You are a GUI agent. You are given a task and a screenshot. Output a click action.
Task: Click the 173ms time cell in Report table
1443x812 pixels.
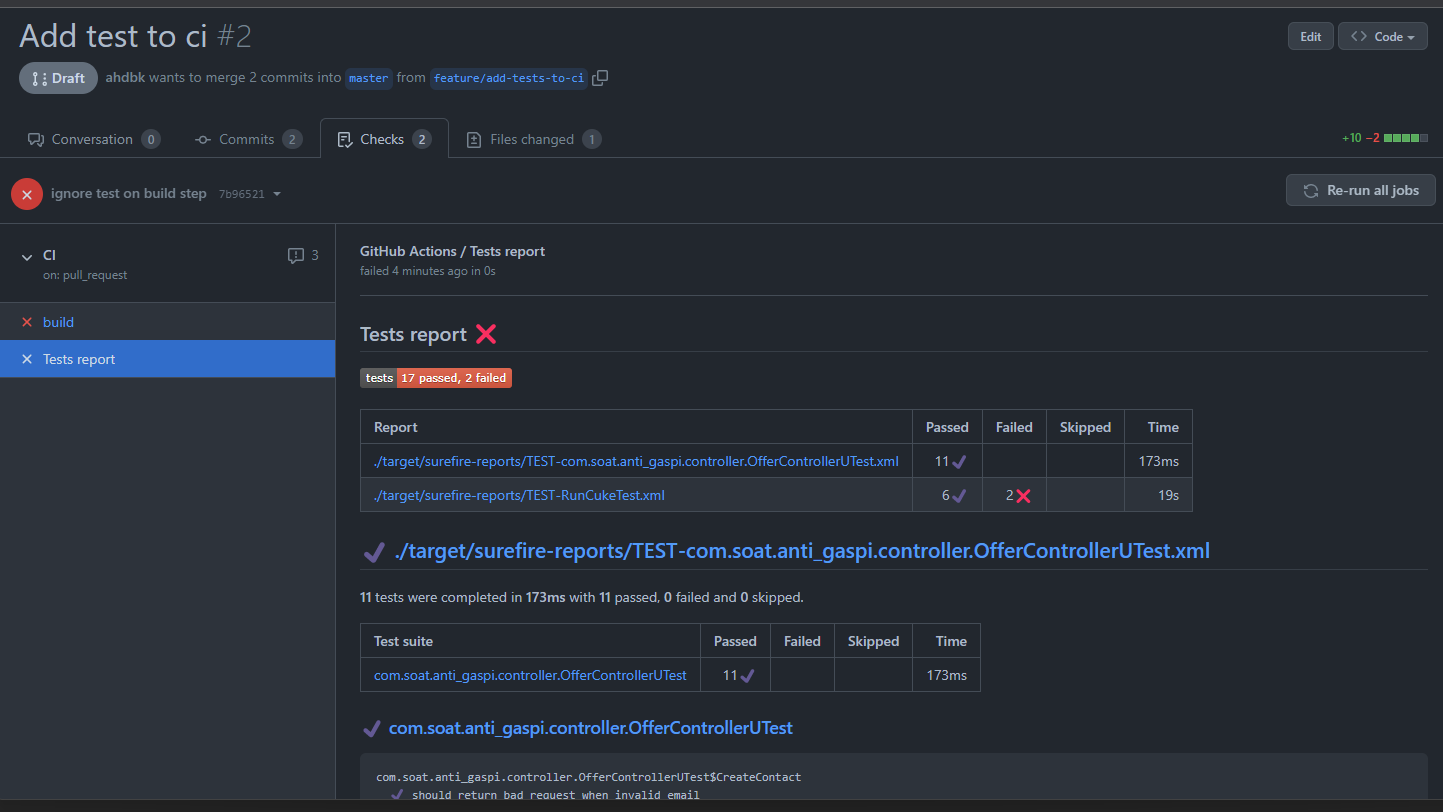pos(1159,461)
